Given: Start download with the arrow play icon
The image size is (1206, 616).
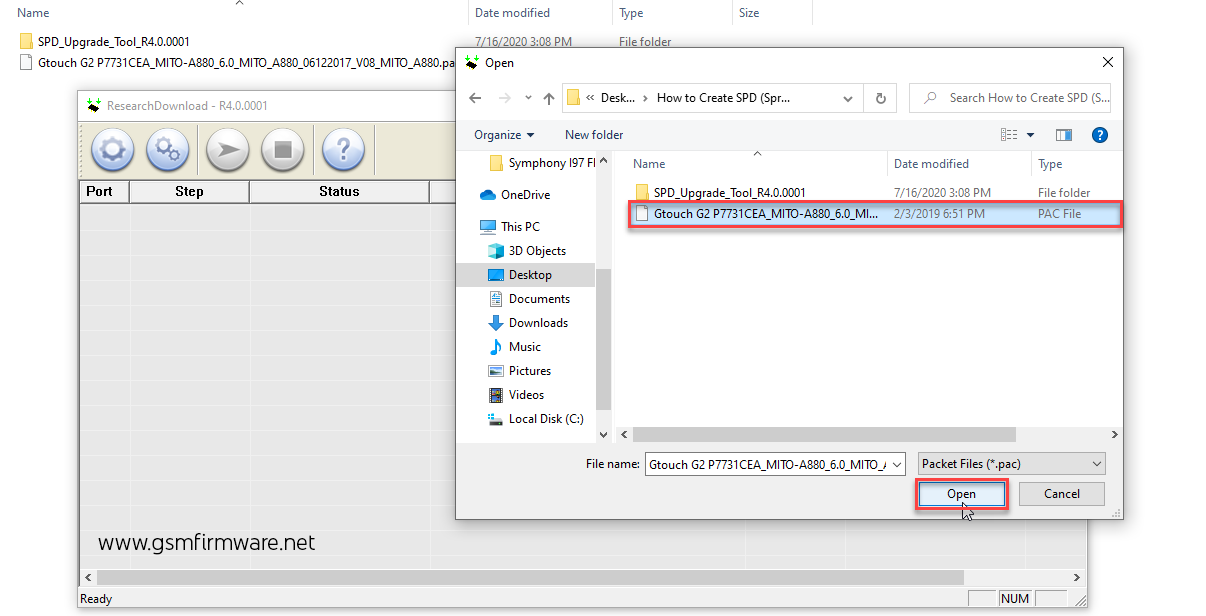Looking at the screenshot, I should 226,149.
